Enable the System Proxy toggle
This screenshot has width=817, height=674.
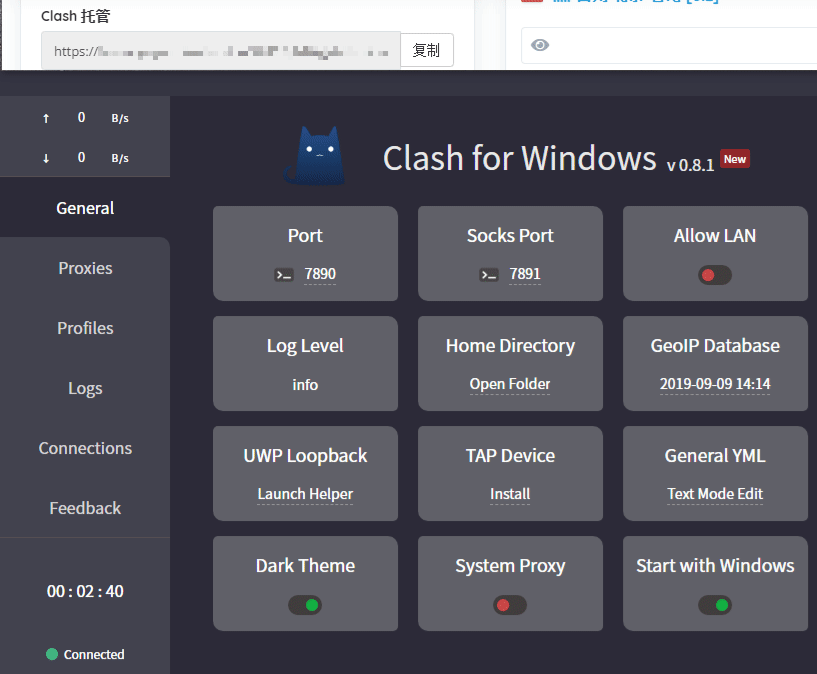[510, 605]
